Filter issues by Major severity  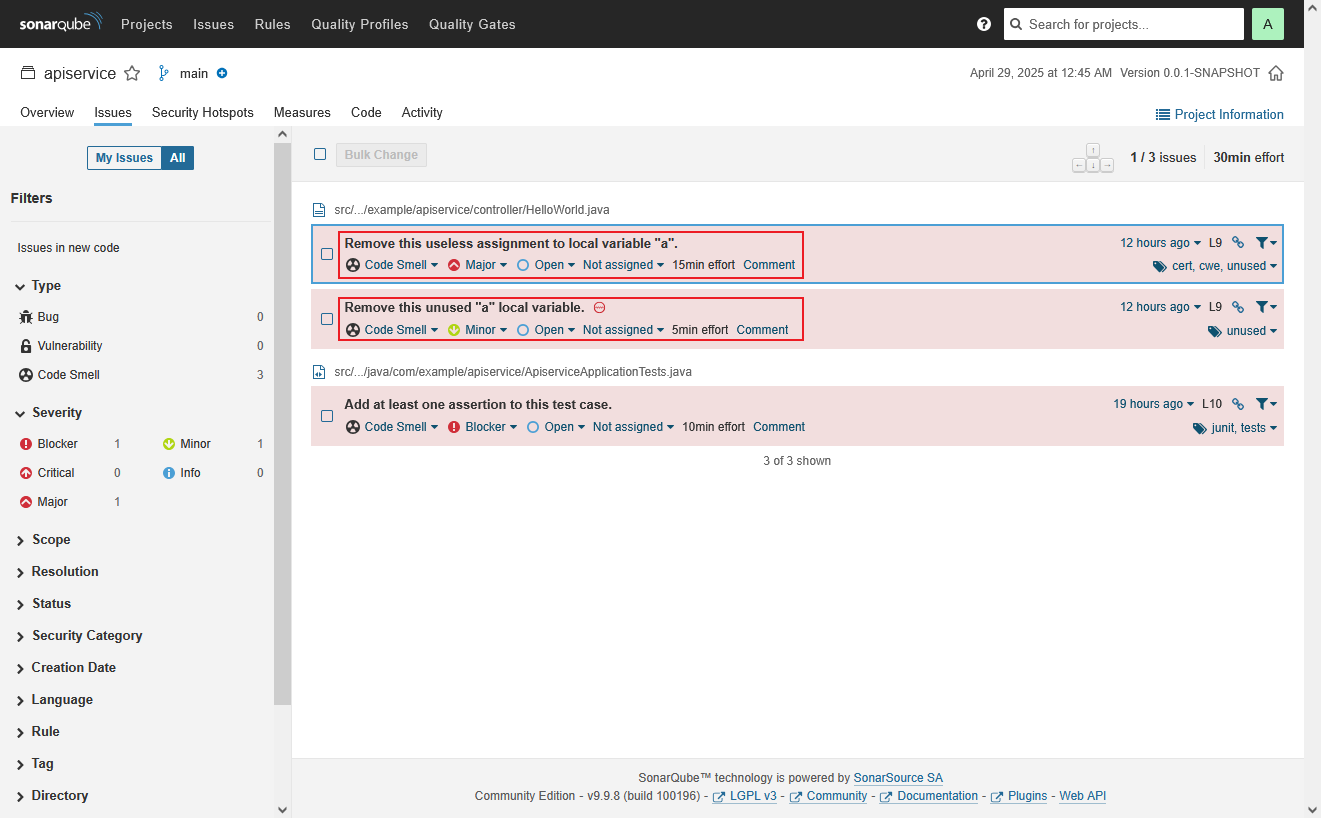coord(69,502)
